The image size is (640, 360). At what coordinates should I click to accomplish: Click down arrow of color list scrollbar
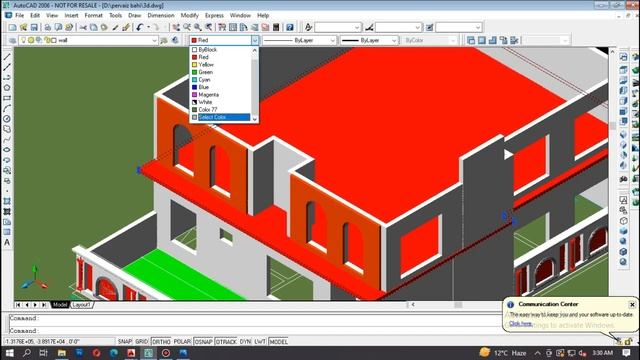(255, 119)
